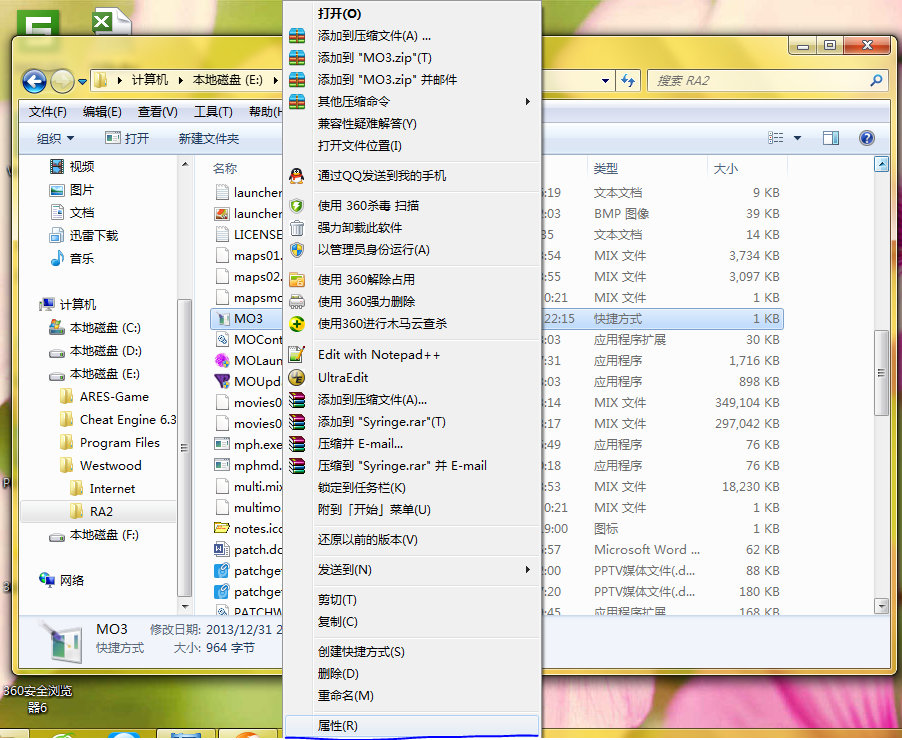Click the file list scroll-down arrow
The height and width of the screenshot is (740, 902).
[881, 605]
